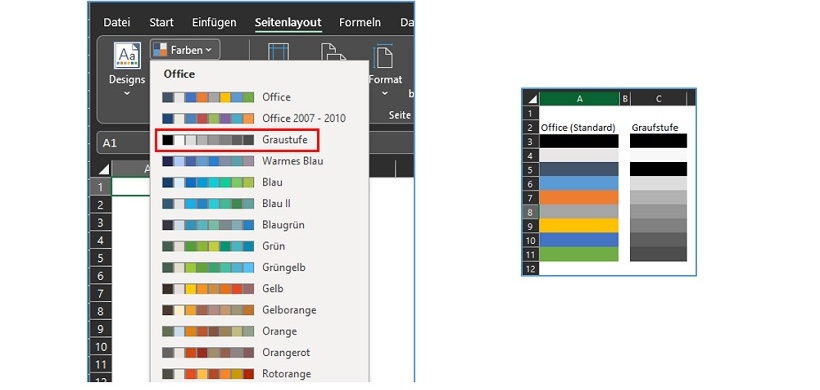Click the yellow cell in row 9
Image resolution: width=820 pixels, height=390 pixels.
(579, 226)
